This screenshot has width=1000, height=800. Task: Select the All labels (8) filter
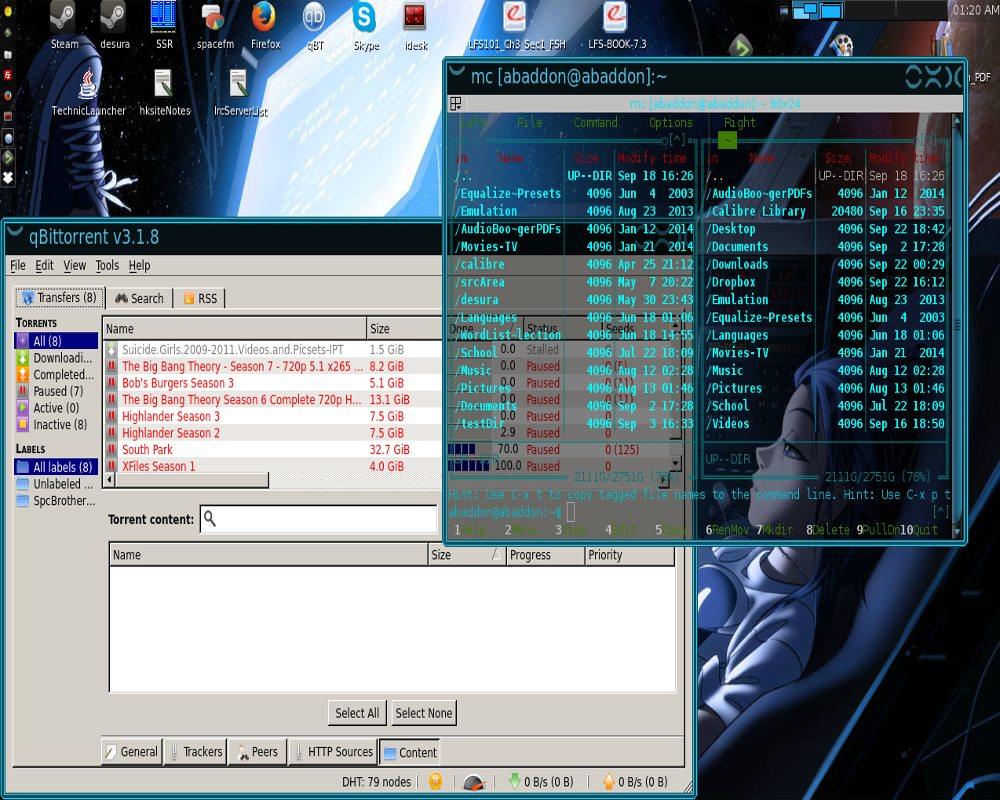click(57, 467)
